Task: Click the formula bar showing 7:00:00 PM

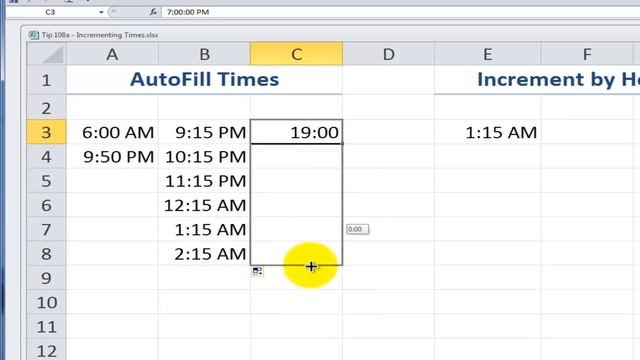Action: pos(400,12)
